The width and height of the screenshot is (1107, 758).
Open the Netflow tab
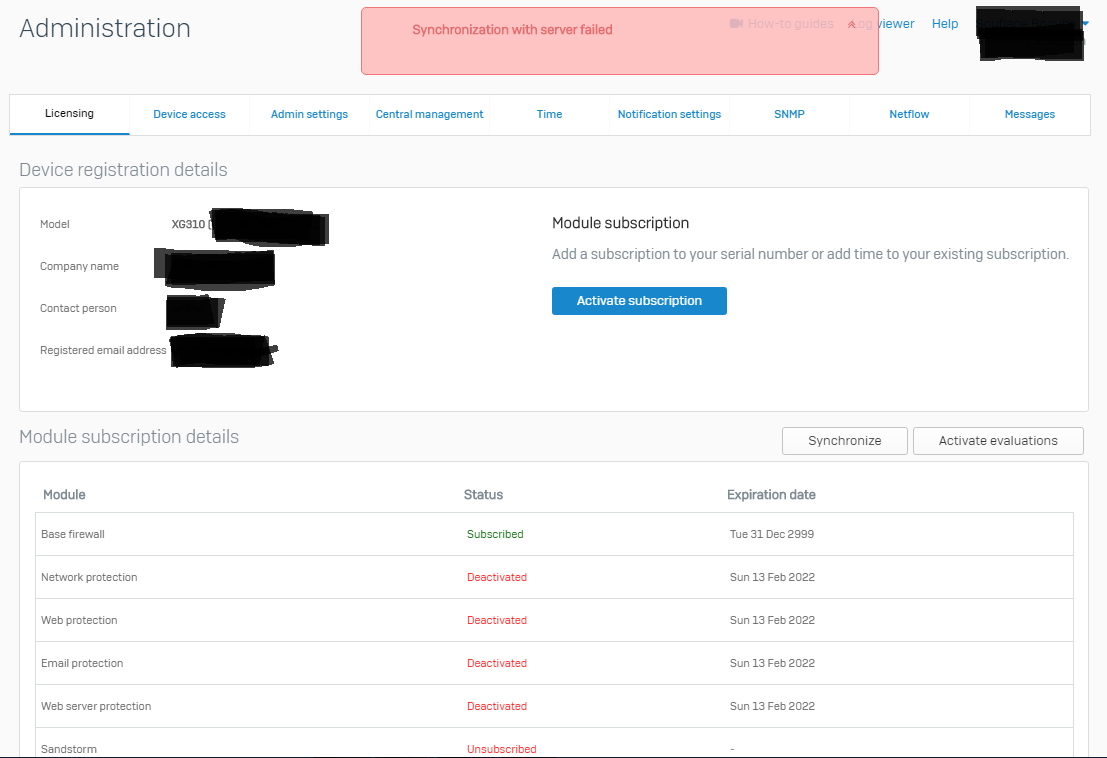[909, 114]
